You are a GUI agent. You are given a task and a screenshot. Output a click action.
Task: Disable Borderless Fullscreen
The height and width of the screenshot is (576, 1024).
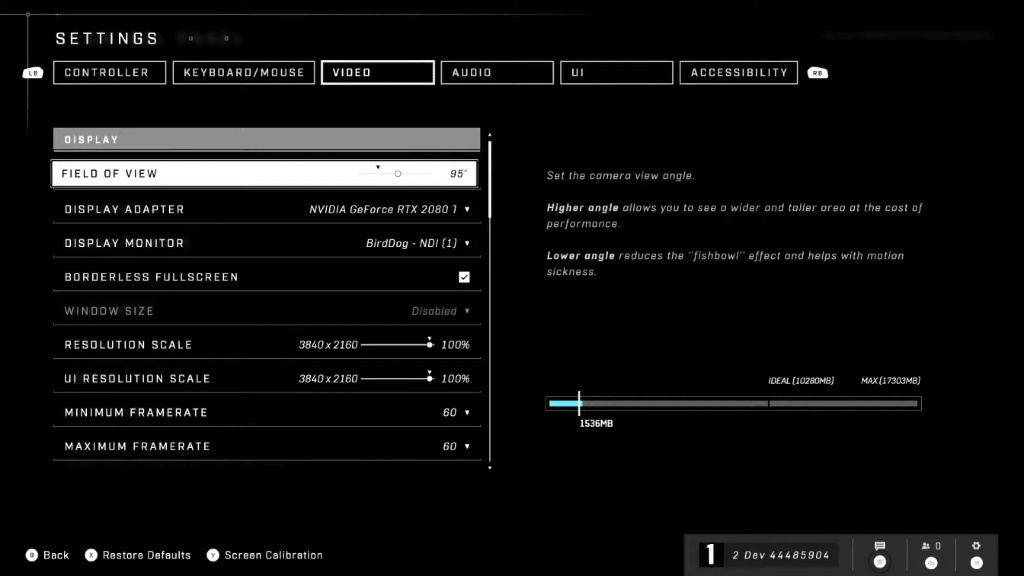point(464,277)
